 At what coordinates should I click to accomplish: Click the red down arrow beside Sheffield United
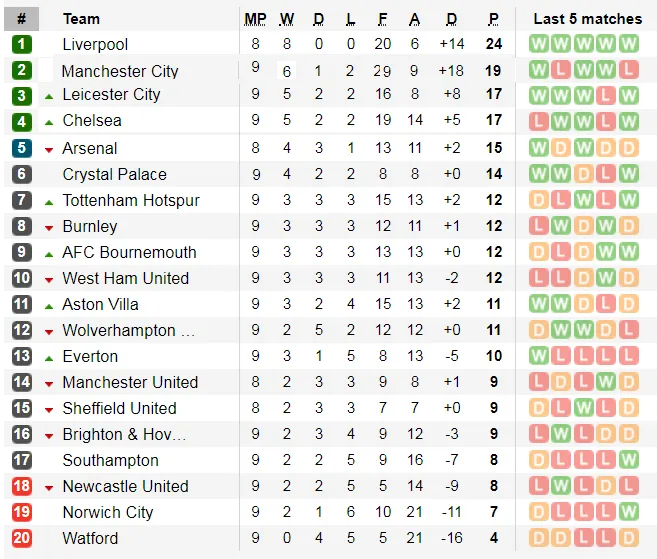coord(49,409)
